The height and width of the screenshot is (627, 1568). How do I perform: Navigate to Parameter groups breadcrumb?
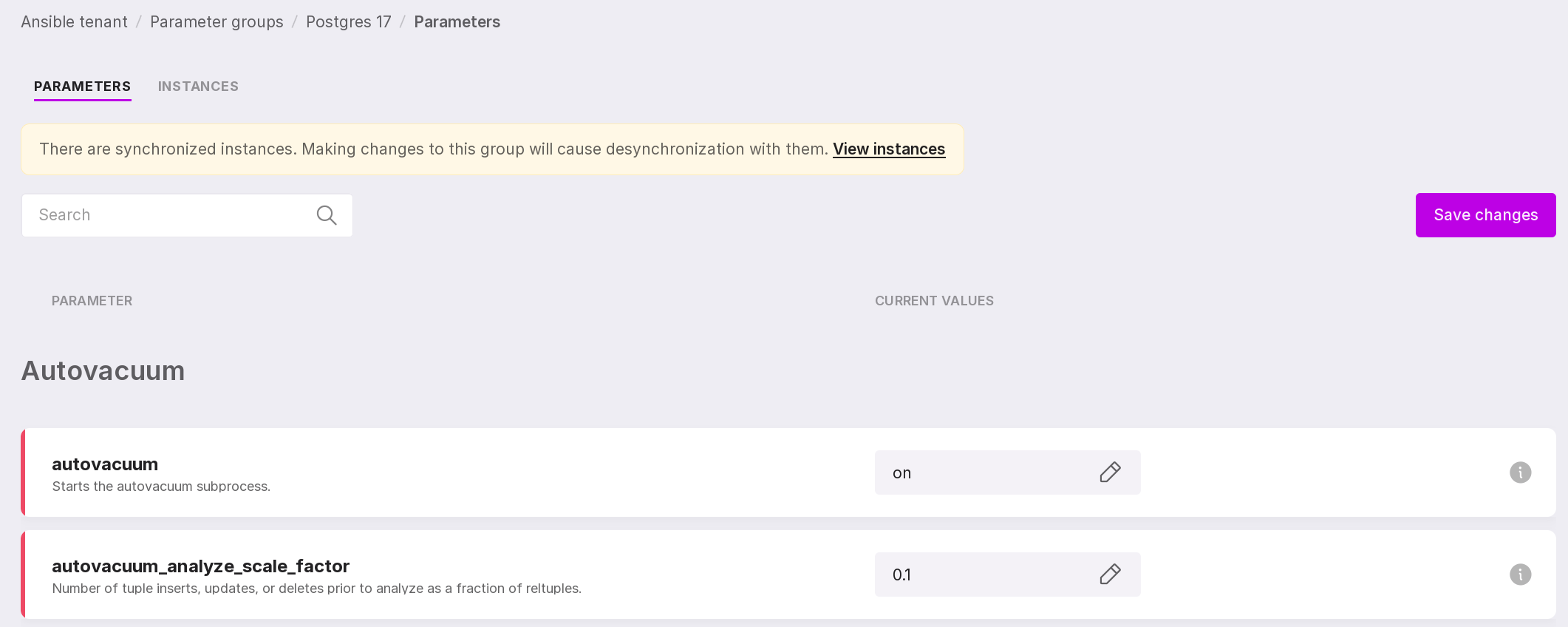coord(217,22)
